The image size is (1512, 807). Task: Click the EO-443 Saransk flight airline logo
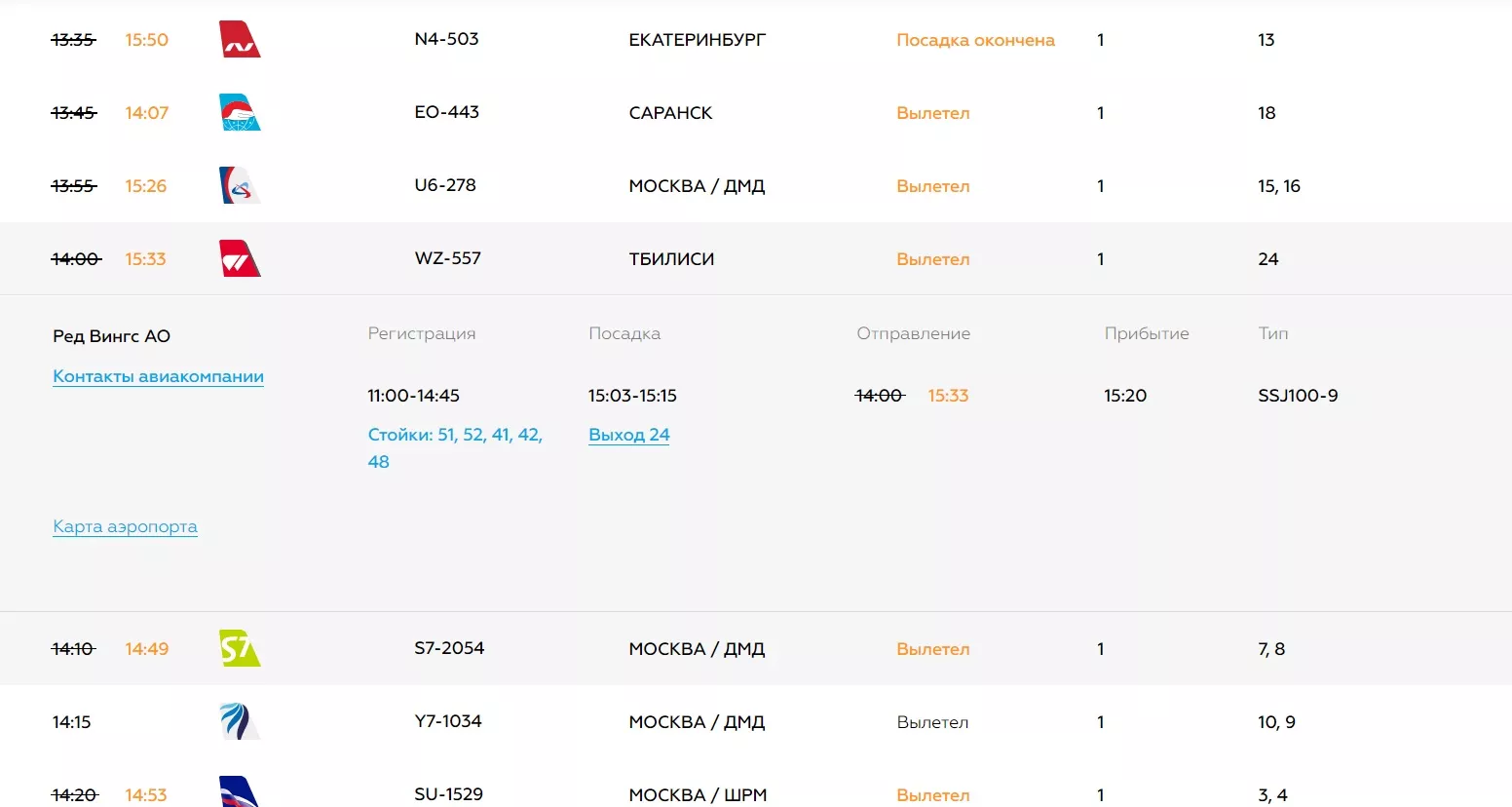[x=240, y=113]
